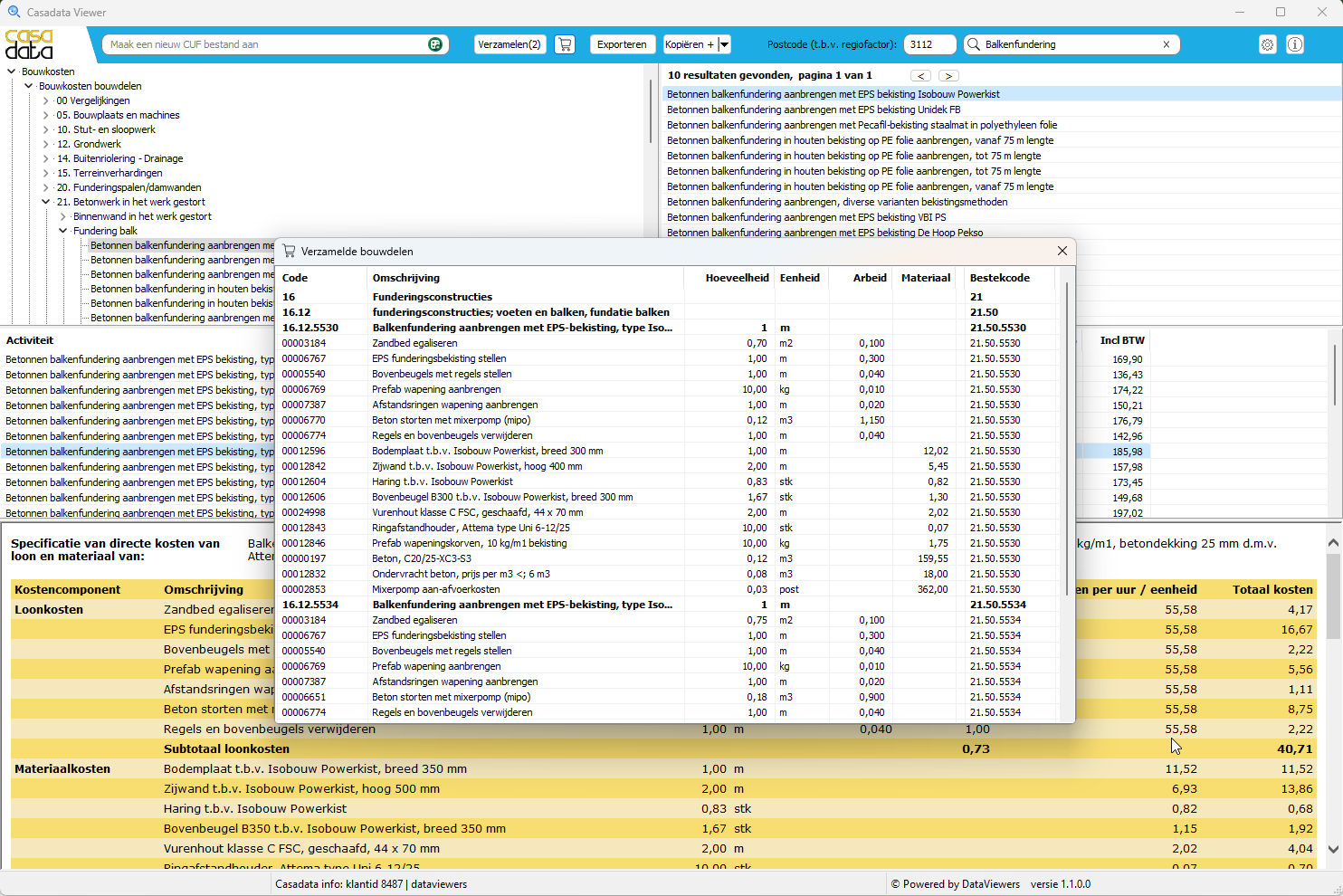
Task: Clear the Balkenfundering search with the X
Action: [1167, 44]
